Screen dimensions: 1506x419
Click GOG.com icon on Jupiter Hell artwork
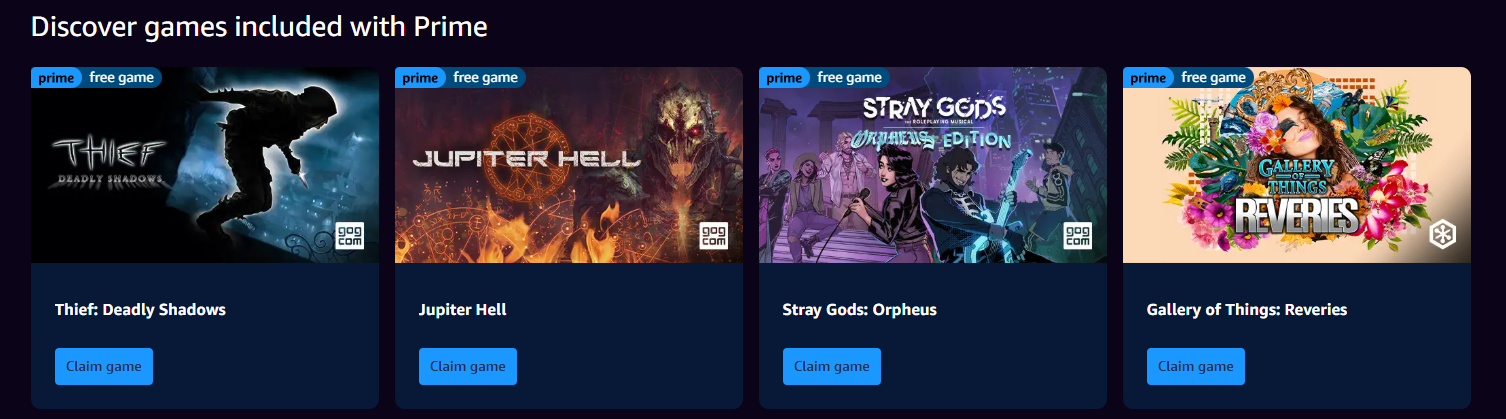(714, 235)
